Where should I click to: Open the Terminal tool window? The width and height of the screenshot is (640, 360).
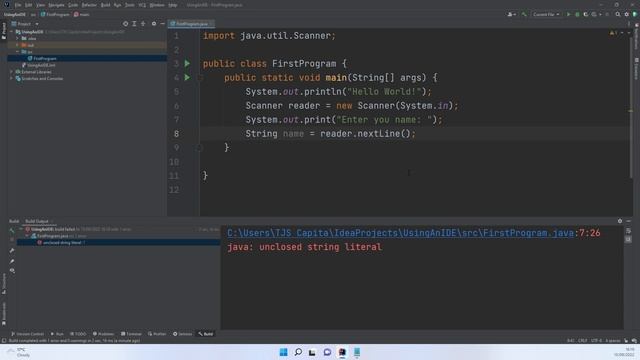tap(131, 334)
